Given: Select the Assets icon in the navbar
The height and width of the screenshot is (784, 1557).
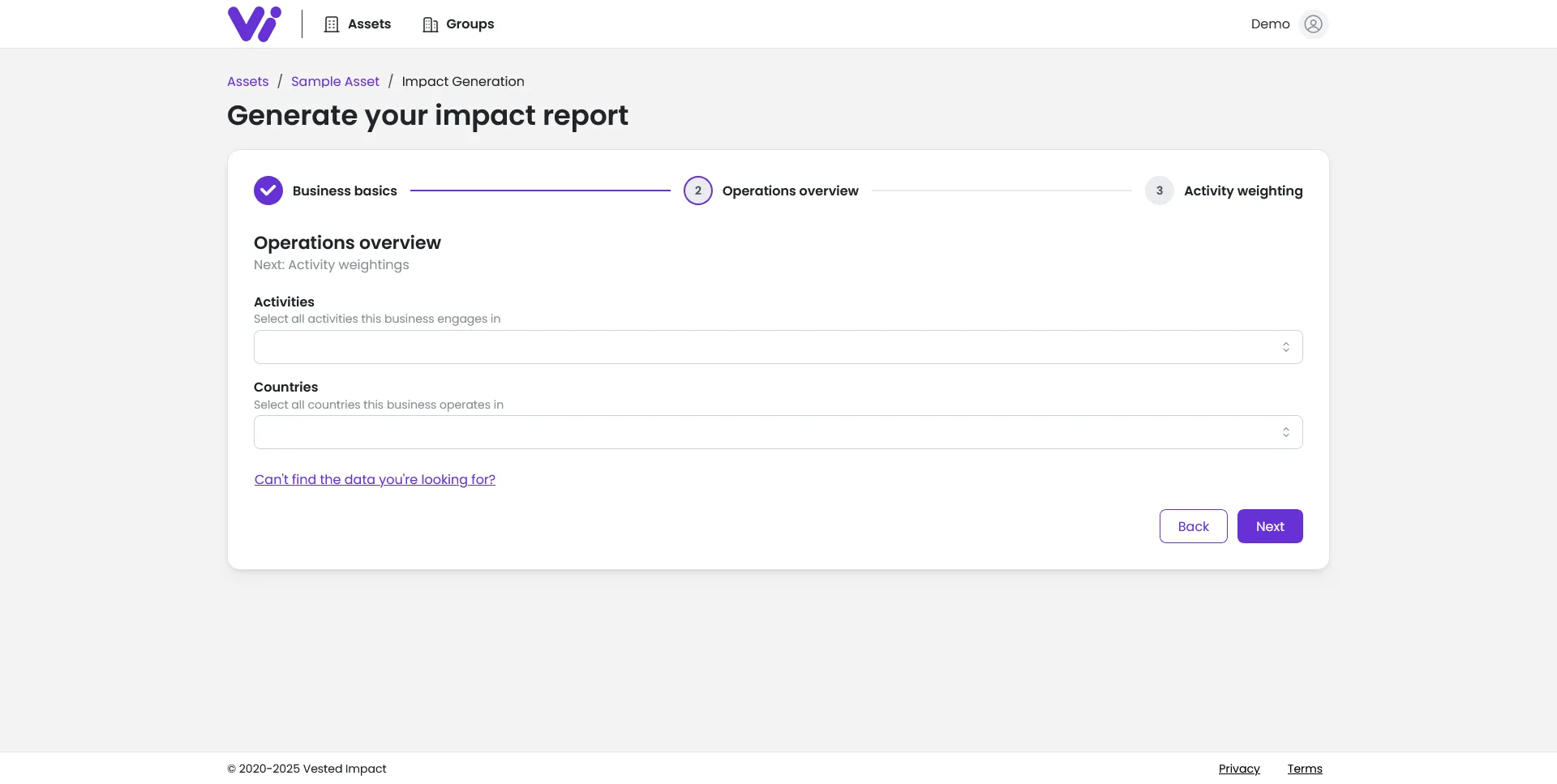Looking at the screenshot, I should (332, 24).
